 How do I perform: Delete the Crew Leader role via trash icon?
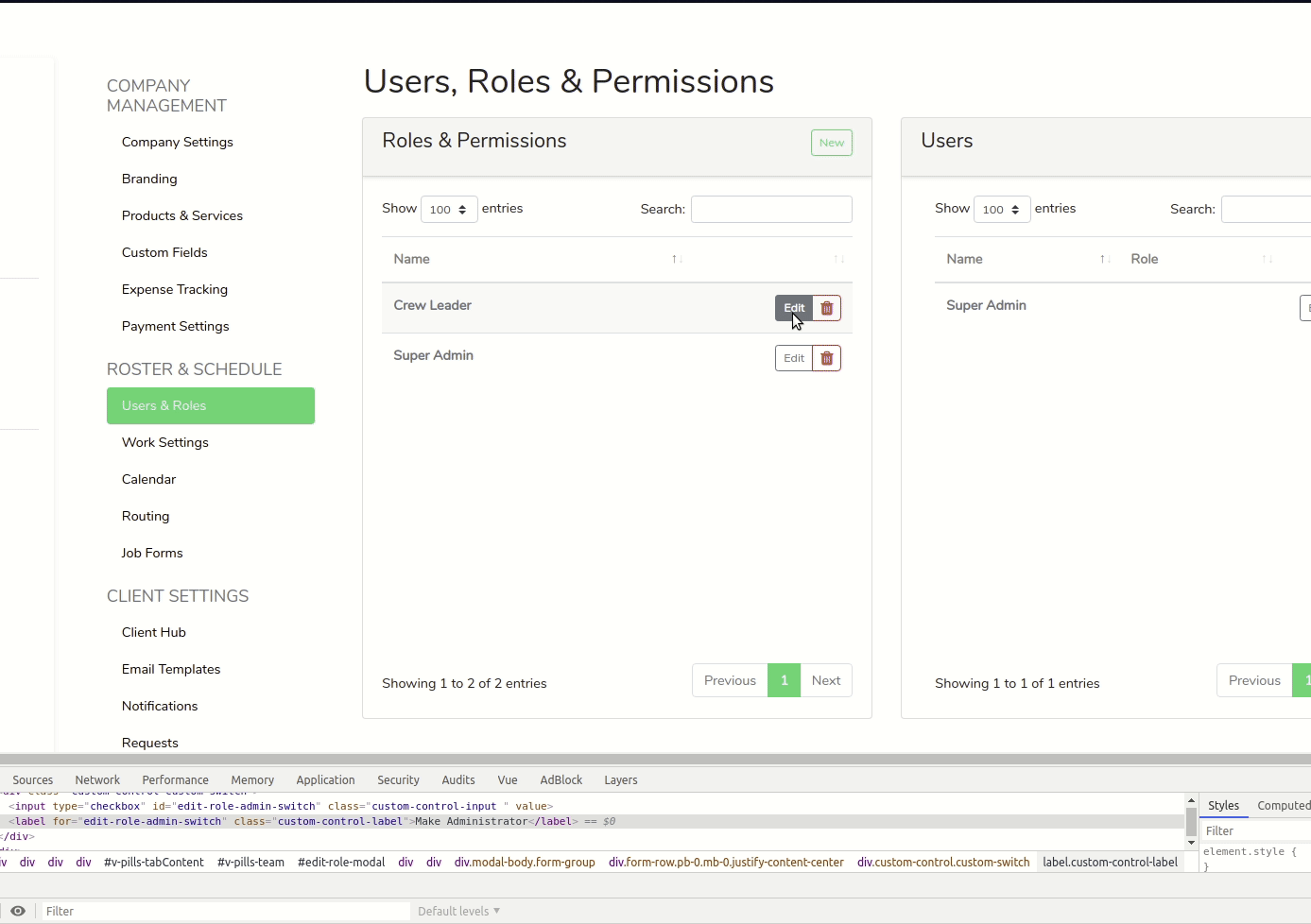coord(825,308)
